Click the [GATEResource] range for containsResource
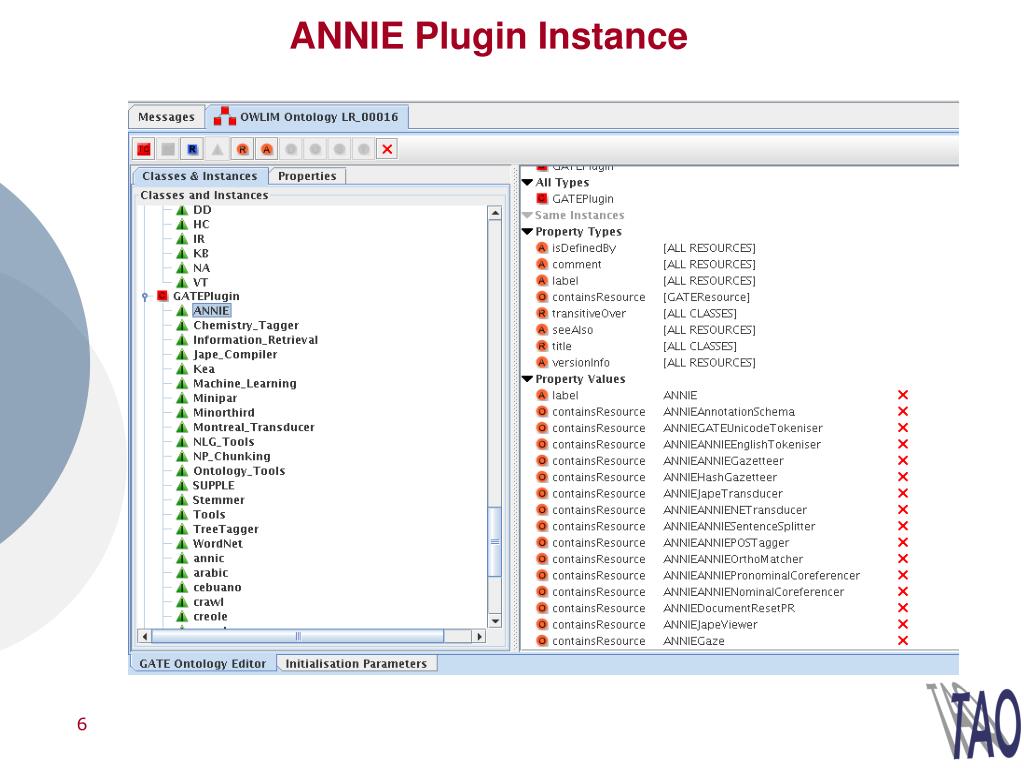The width and height of the screenshot is (1024, 768). 706,297
